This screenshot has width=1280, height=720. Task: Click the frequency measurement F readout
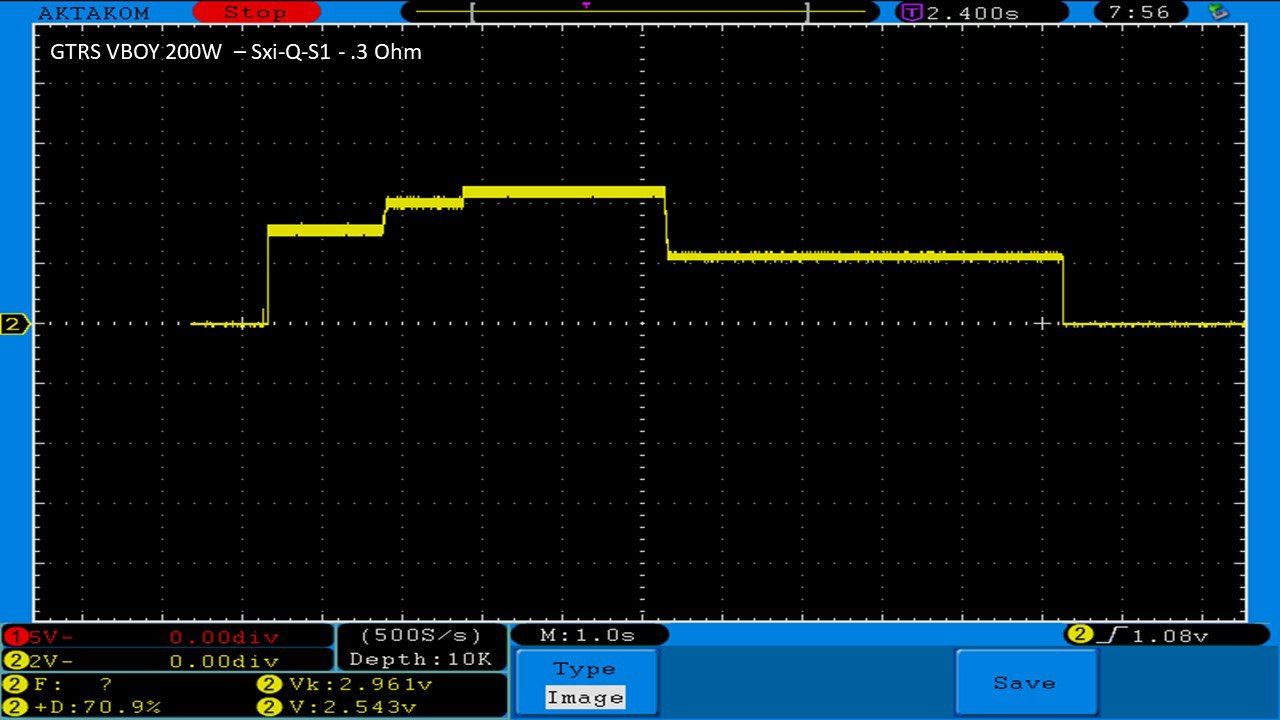pos(65,685)
